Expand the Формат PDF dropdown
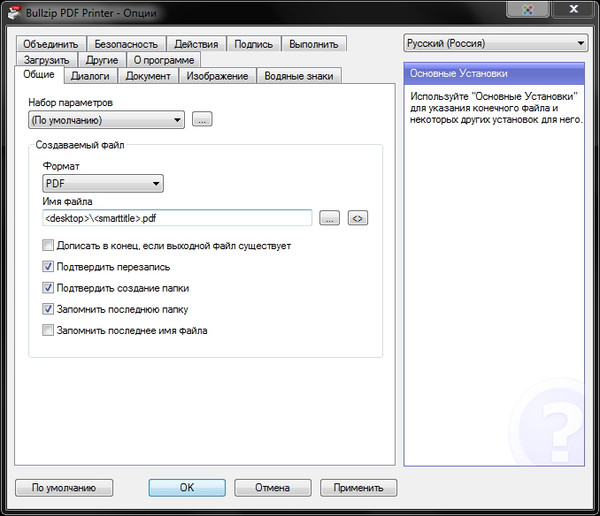This screenshot has width=600, height=516. click(x=103, y=184)
